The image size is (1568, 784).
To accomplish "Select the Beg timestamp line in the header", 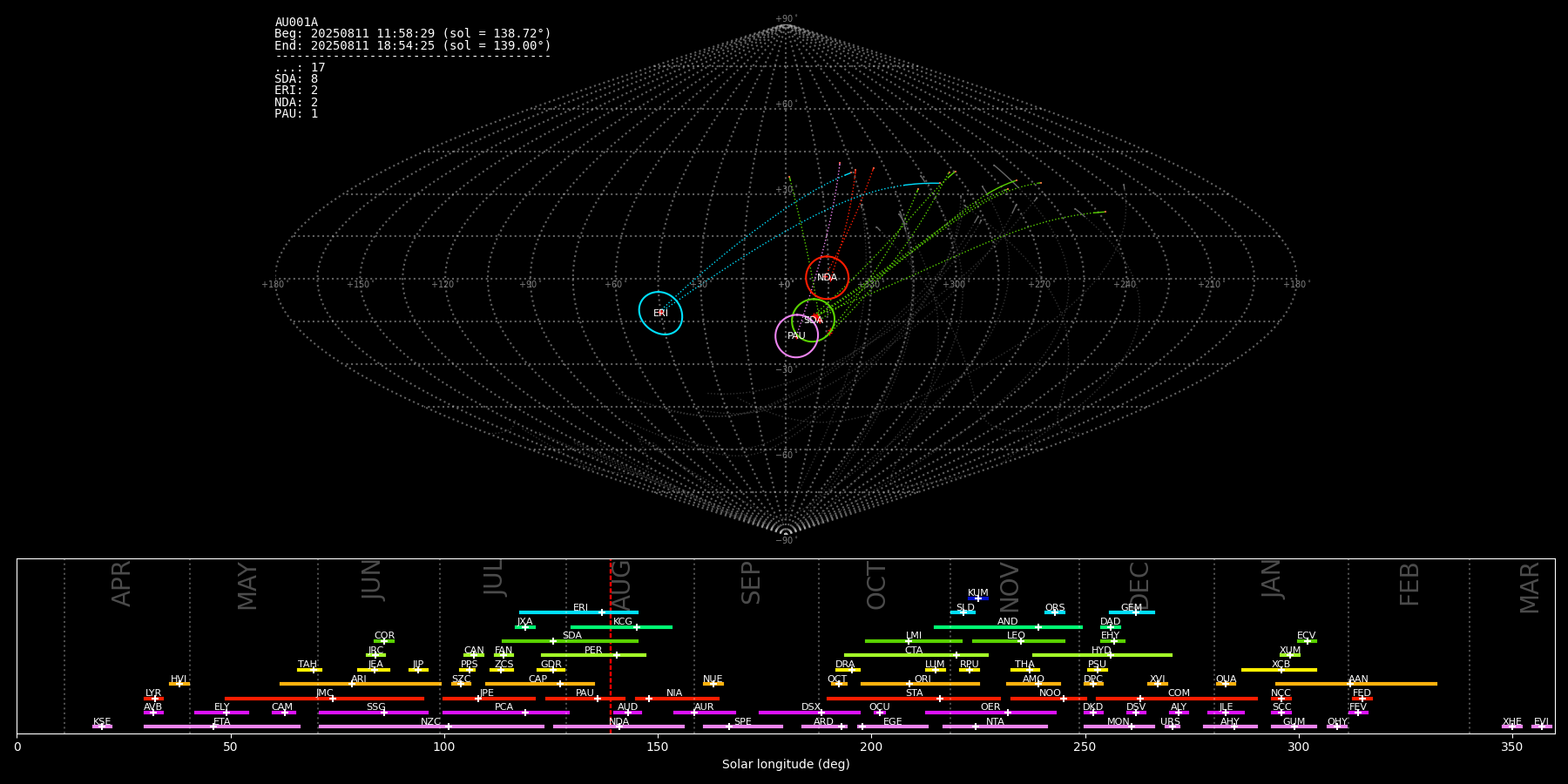I will [413, 34].
